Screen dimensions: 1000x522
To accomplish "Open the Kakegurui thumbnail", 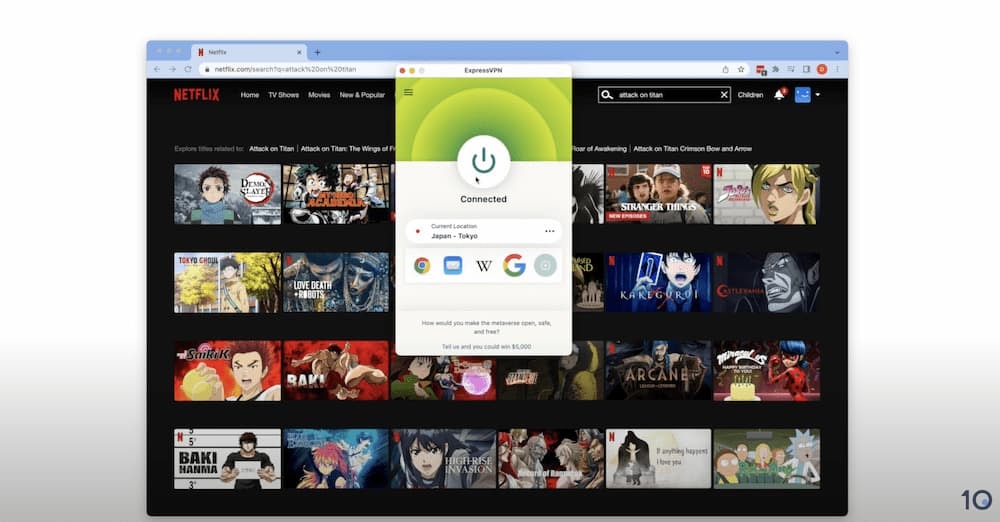I will (658, 282).
